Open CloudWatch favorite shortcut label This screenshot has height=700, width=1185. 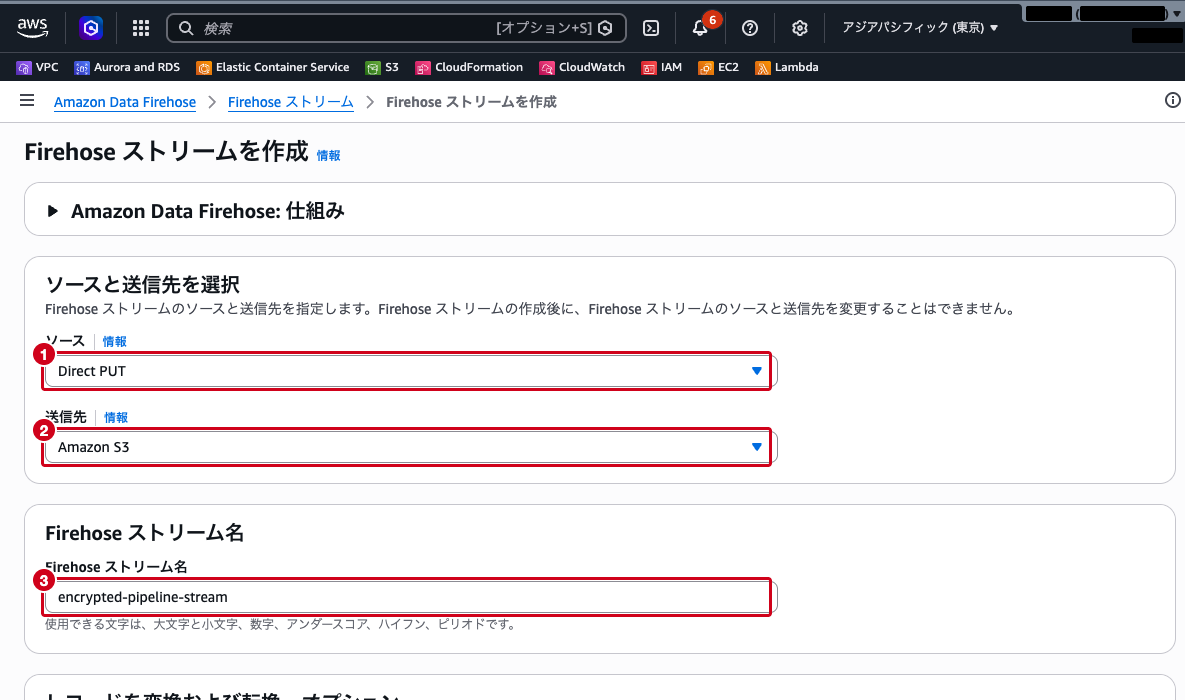(592, 67)
